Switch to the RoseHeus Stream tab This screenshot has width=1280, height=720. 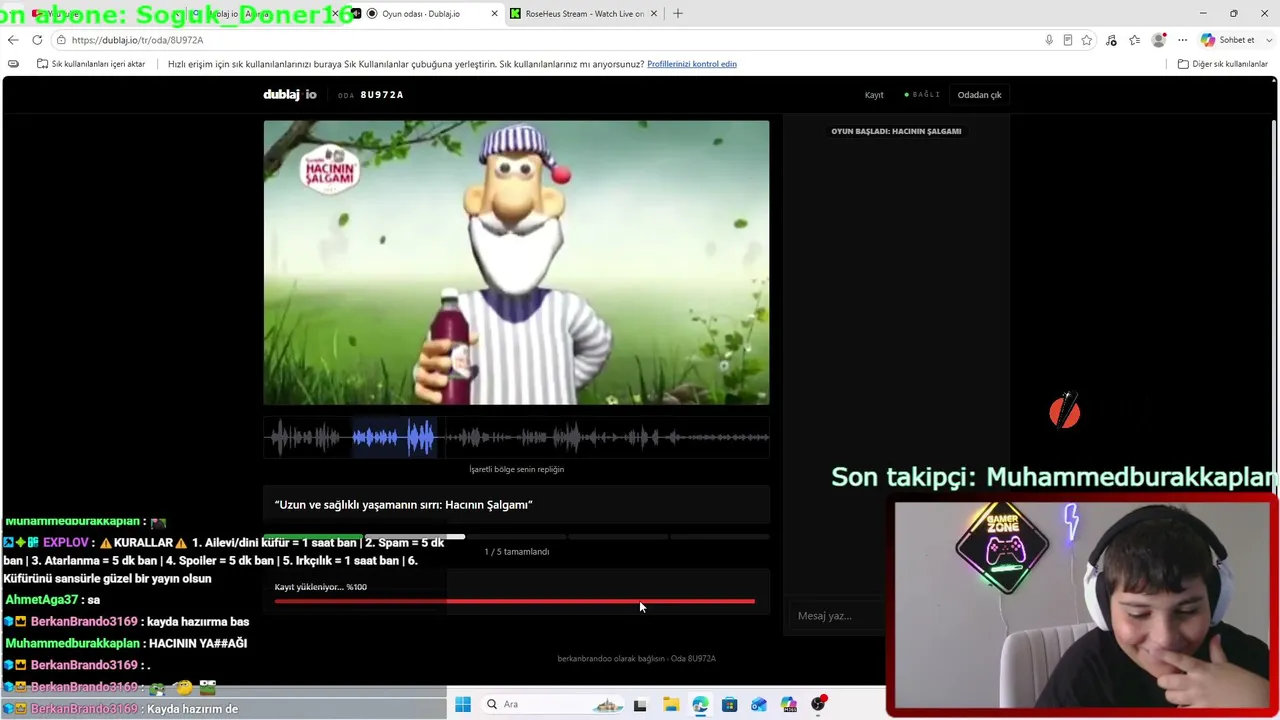pyautogui.click(x=585, y=14)
